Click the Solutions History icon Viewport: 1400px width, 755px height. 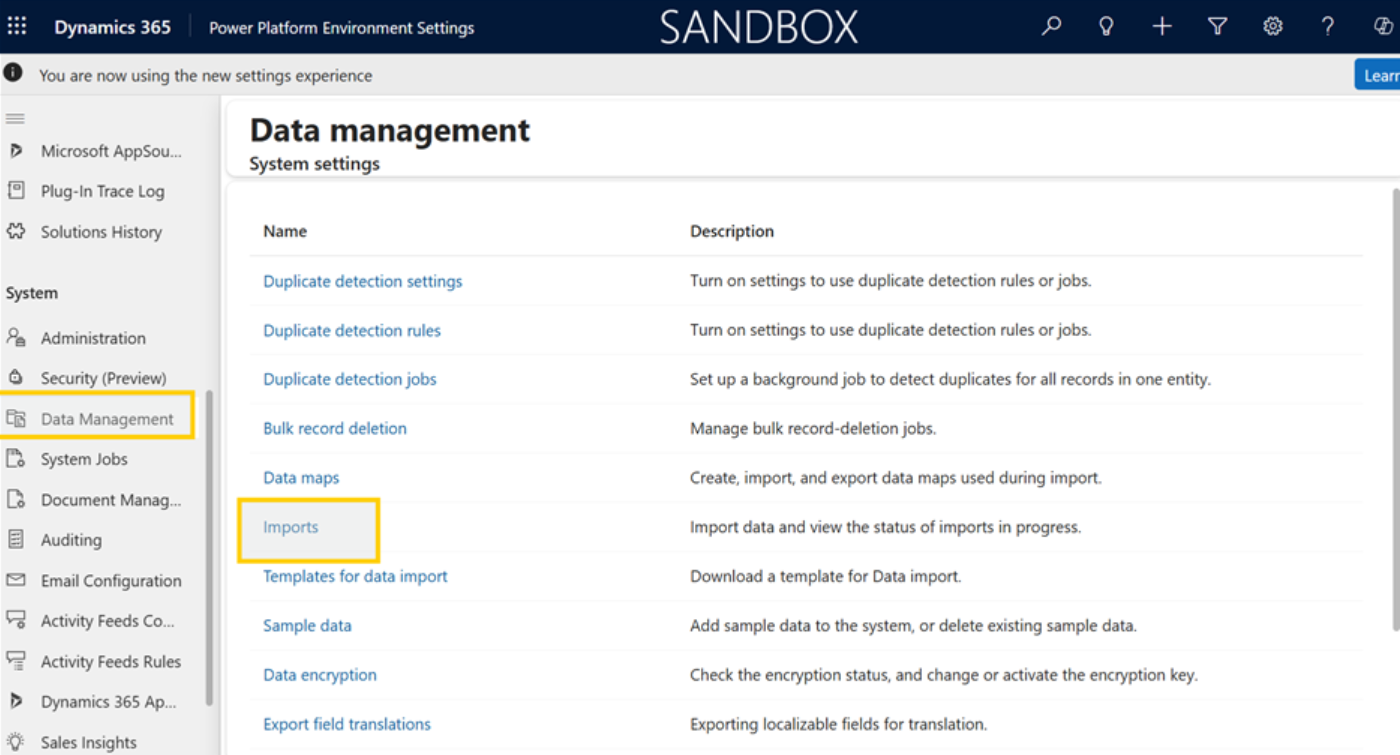[x=15, y=231]
